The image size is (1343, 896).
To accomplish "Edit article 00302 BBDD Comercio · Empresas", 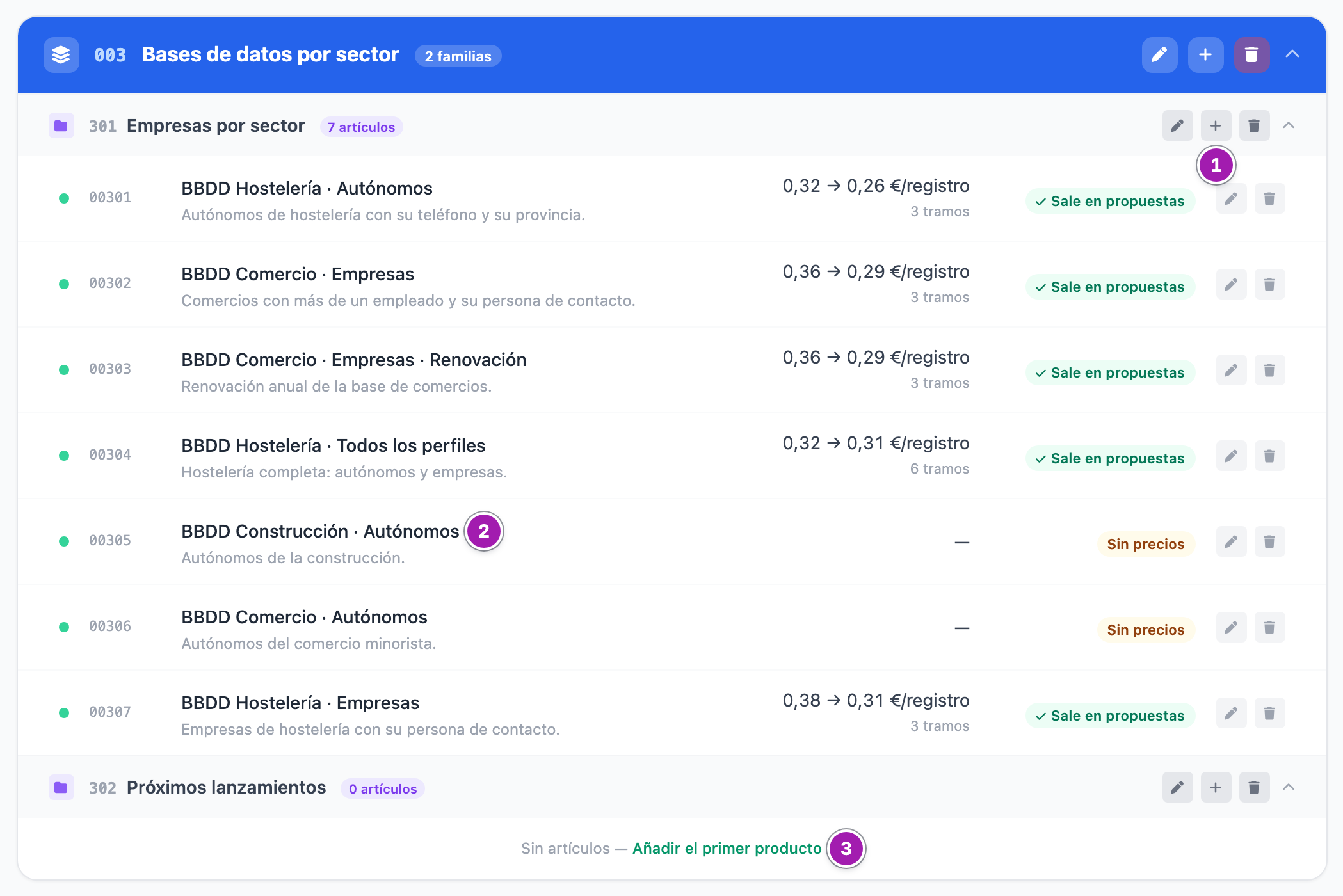I will pyautogui.click(x=1231, y=285).
